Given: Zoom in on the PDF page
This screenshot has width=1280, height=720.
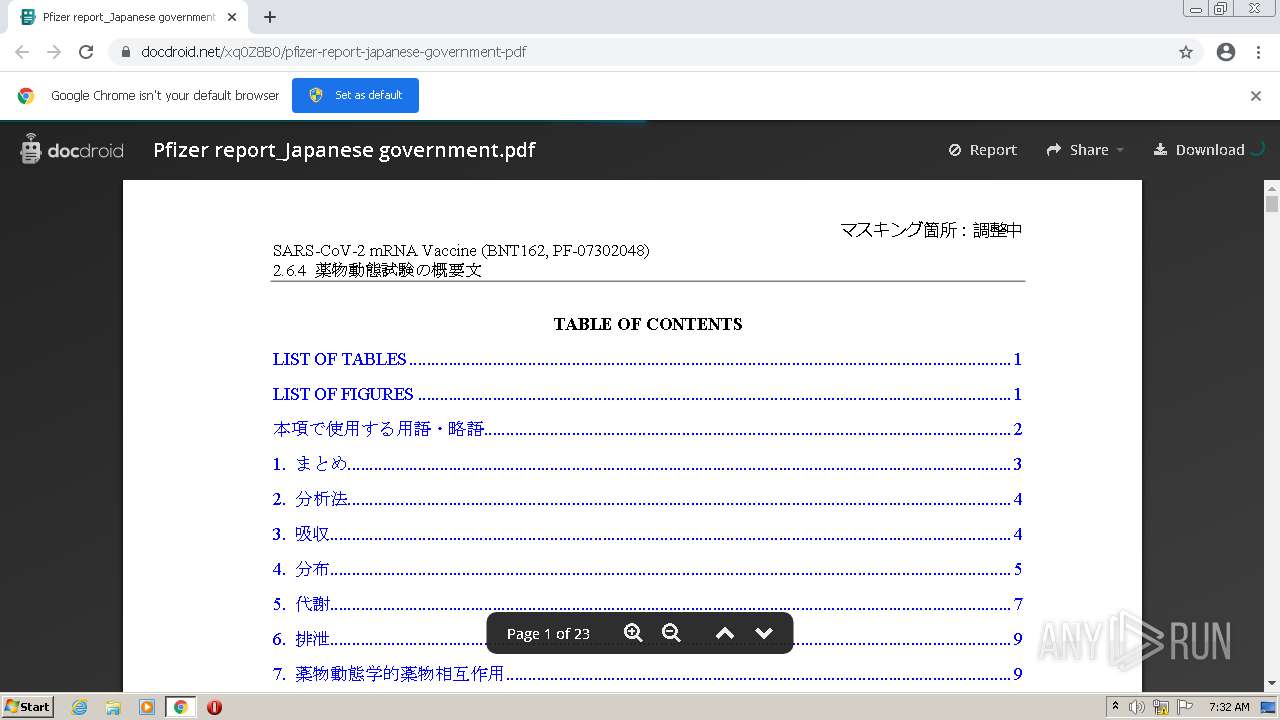Looking at the screenshot, I should click(633, 633).
